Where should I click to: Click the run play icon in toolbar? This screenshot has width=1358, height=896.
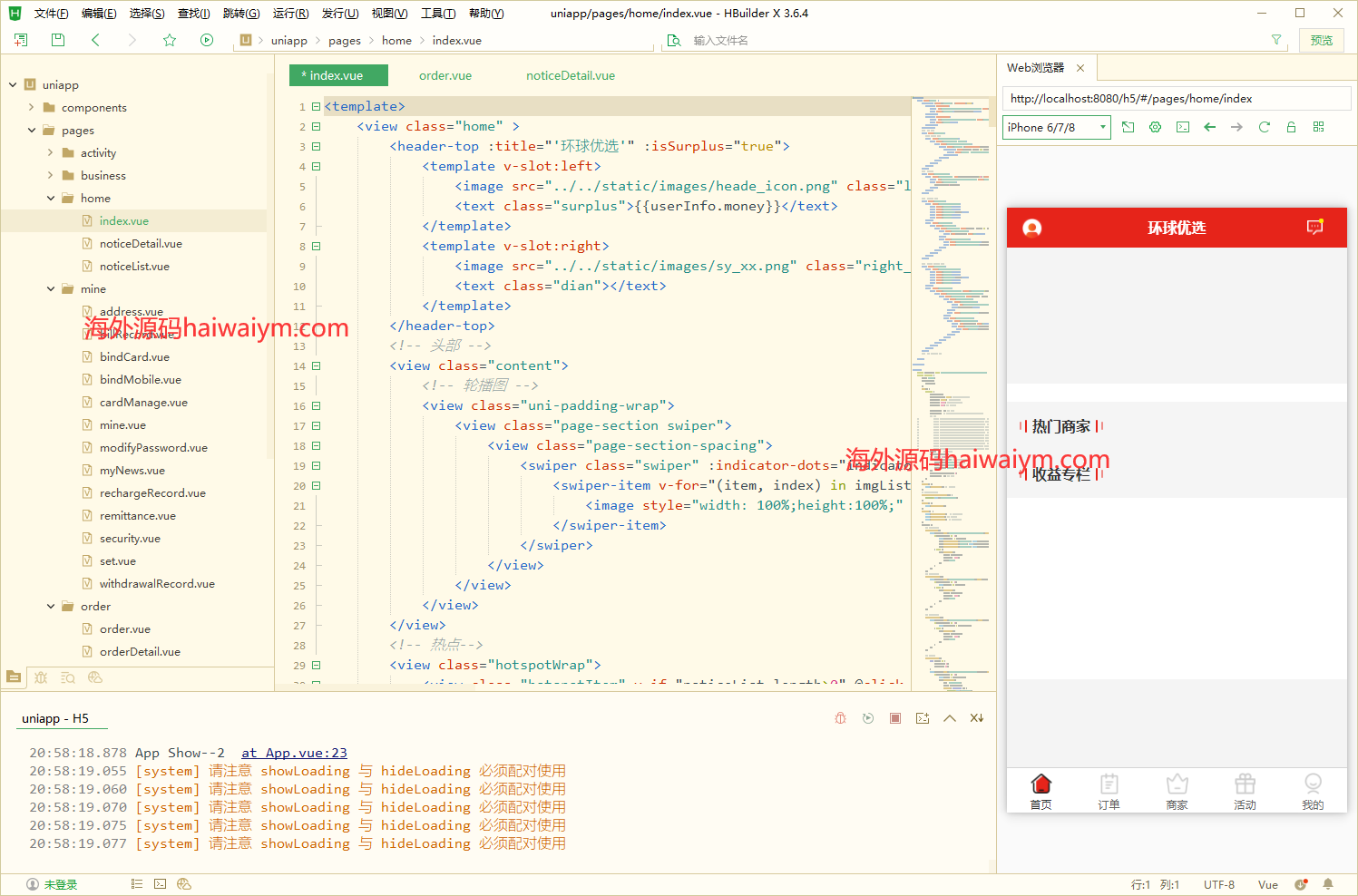click(207, 40)
